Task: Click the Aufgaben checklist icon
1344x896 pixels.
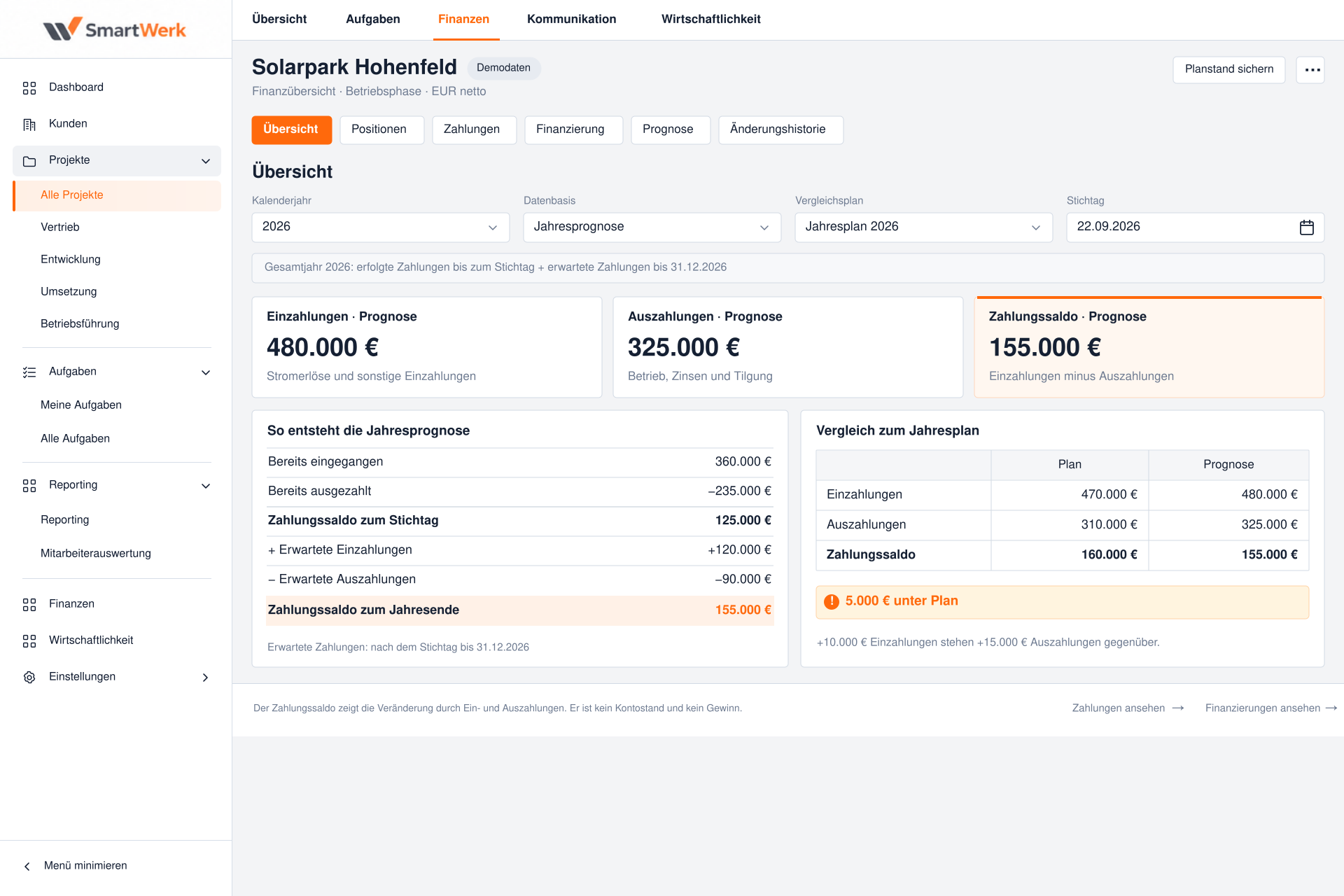Action: tap(29, 372)
